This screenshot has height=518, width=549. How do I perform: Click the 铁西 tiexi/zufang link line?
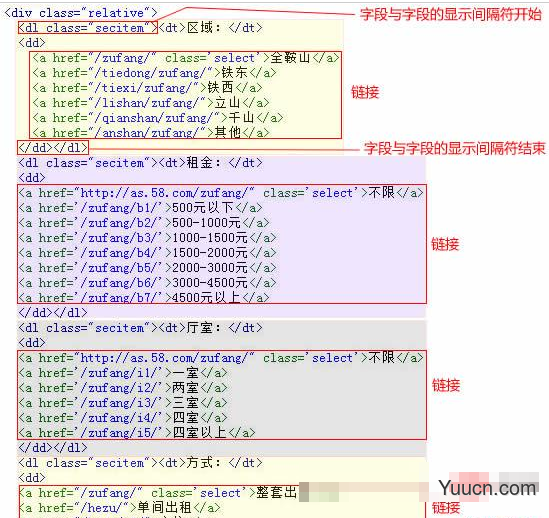[147, 88]
